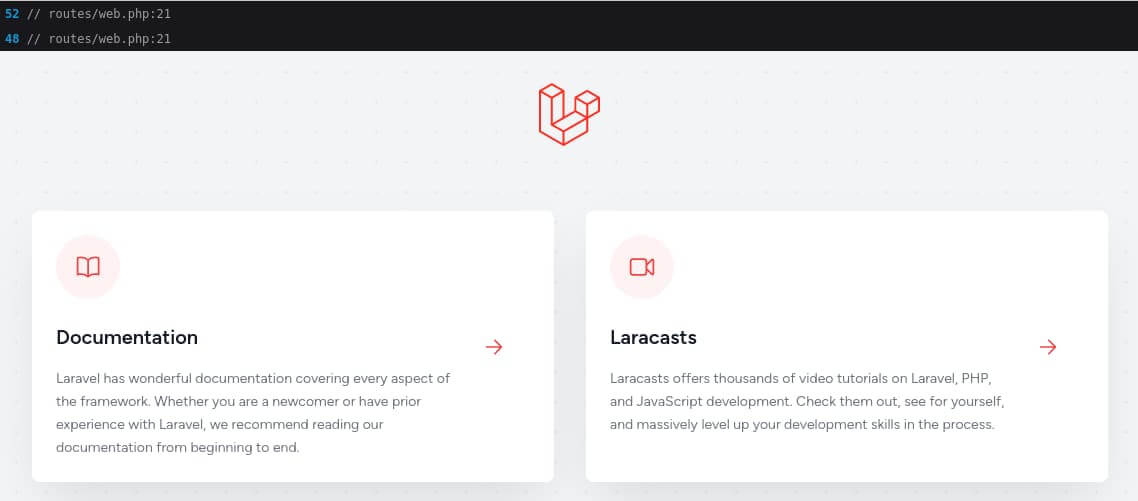Screen dimensions: 1138x501
Task: Follow the arrow on the Laracasts card
Action: pyautogui.click(x=1047, y=347)
